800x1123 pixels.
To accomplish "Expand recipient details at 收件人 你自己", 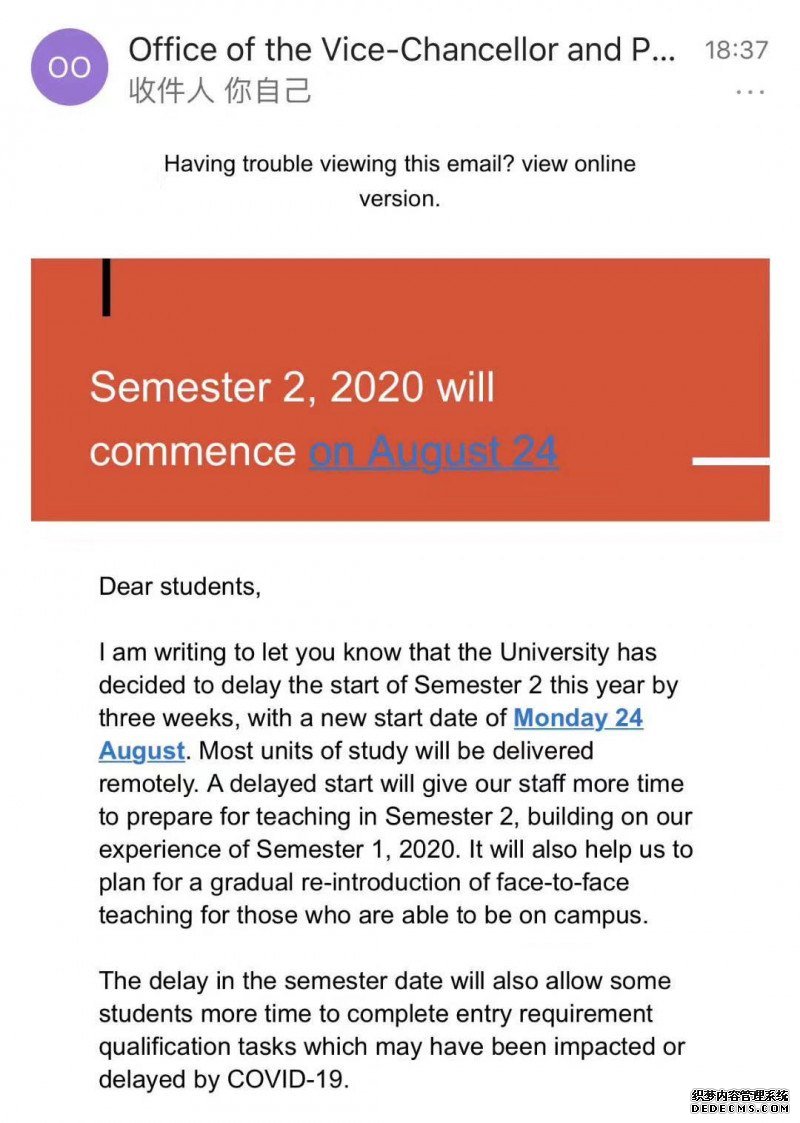I will tap(220, 91).
